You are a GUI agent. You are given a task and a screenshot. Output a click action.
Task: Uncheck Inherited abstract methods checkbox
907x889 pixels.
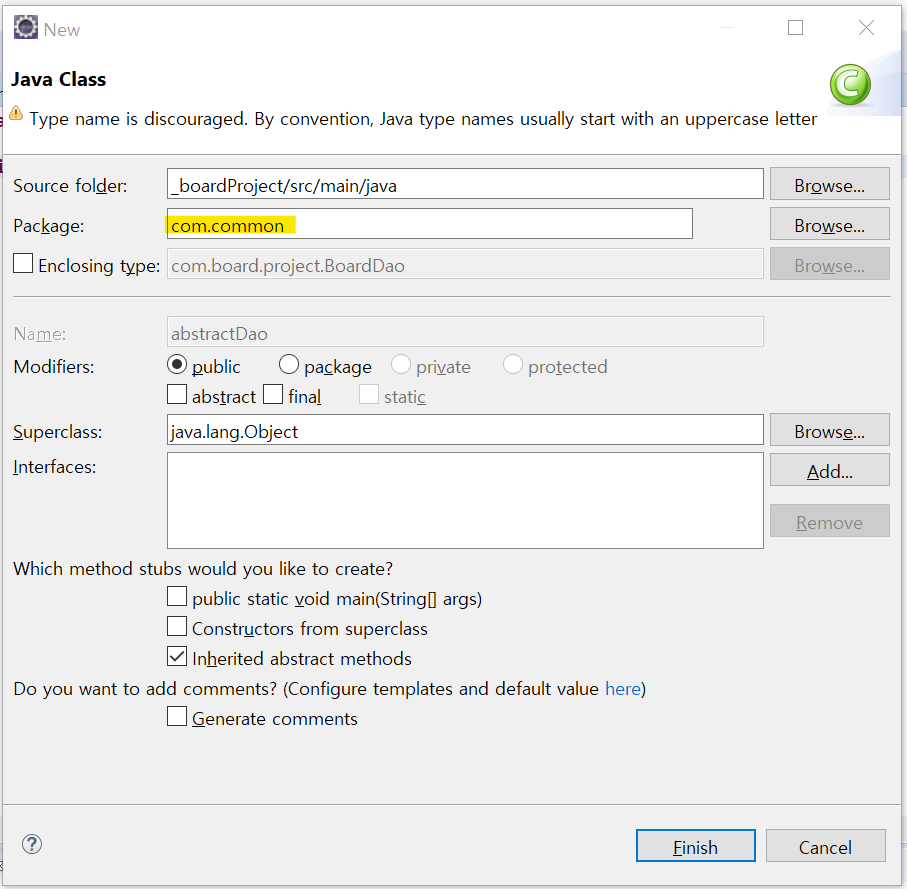click(x=177, y=656)
